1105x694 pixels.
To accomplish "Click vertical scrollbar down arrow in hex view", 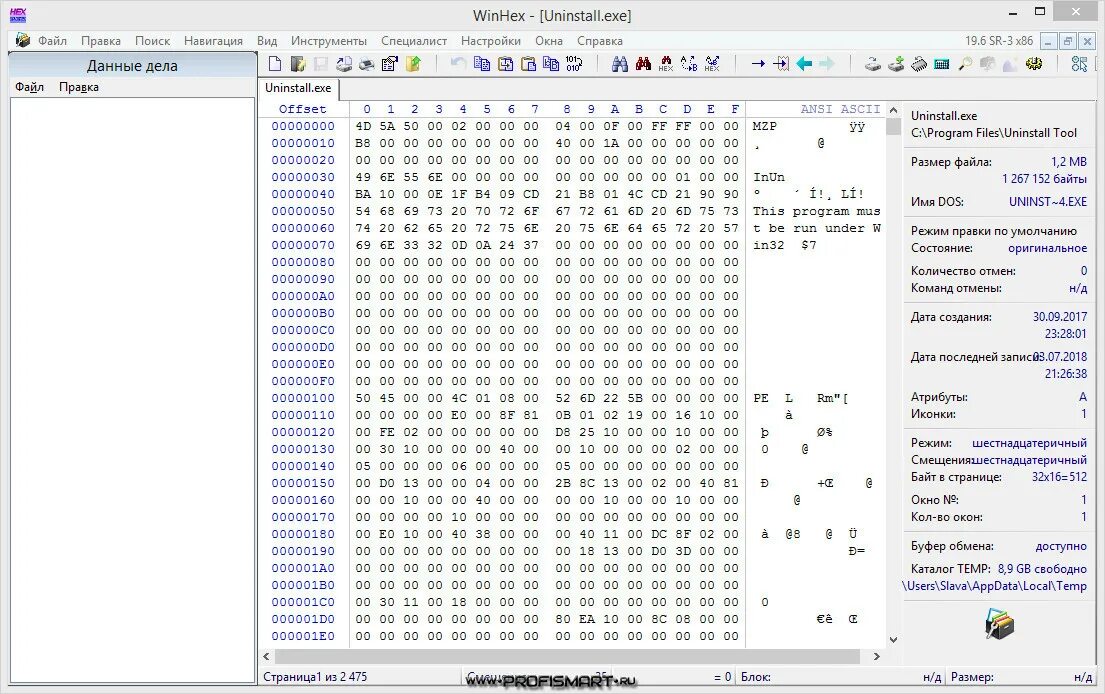I will 894,640.
